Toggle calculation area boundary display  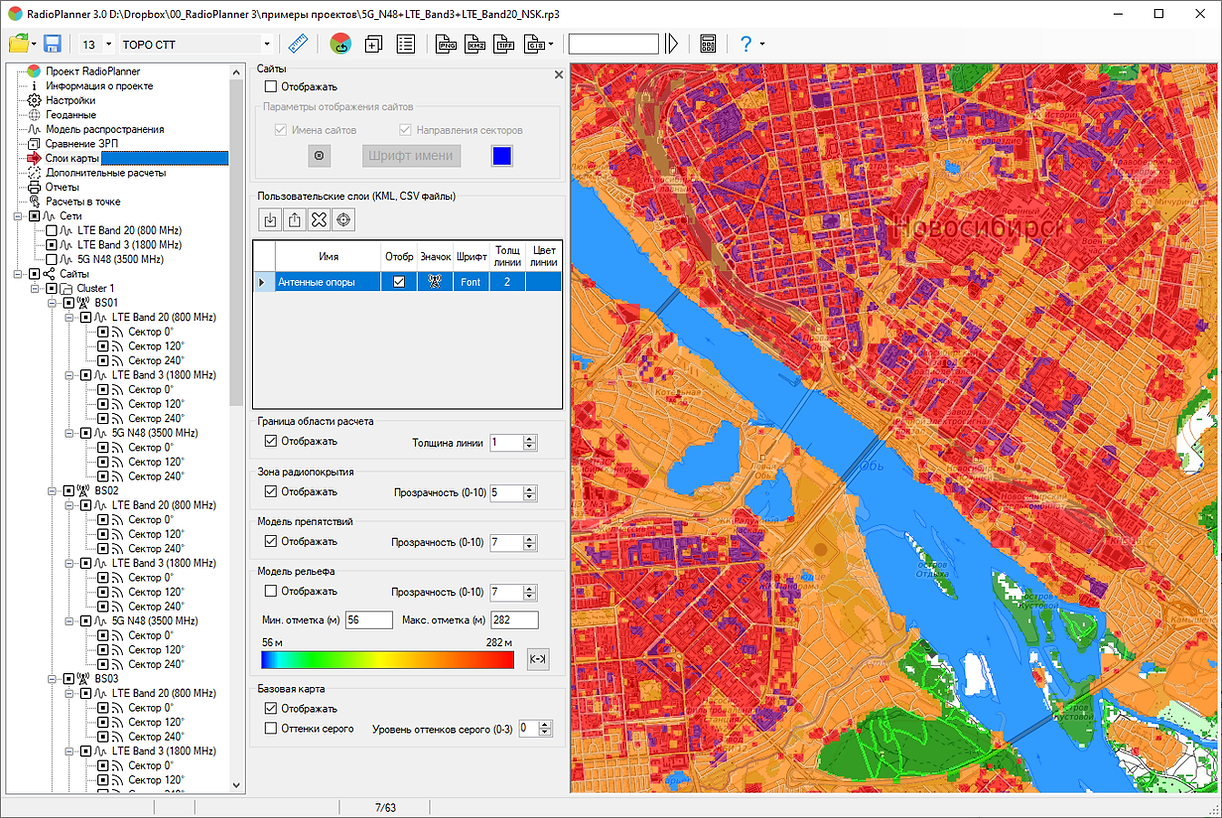click(x=271, y=441)
